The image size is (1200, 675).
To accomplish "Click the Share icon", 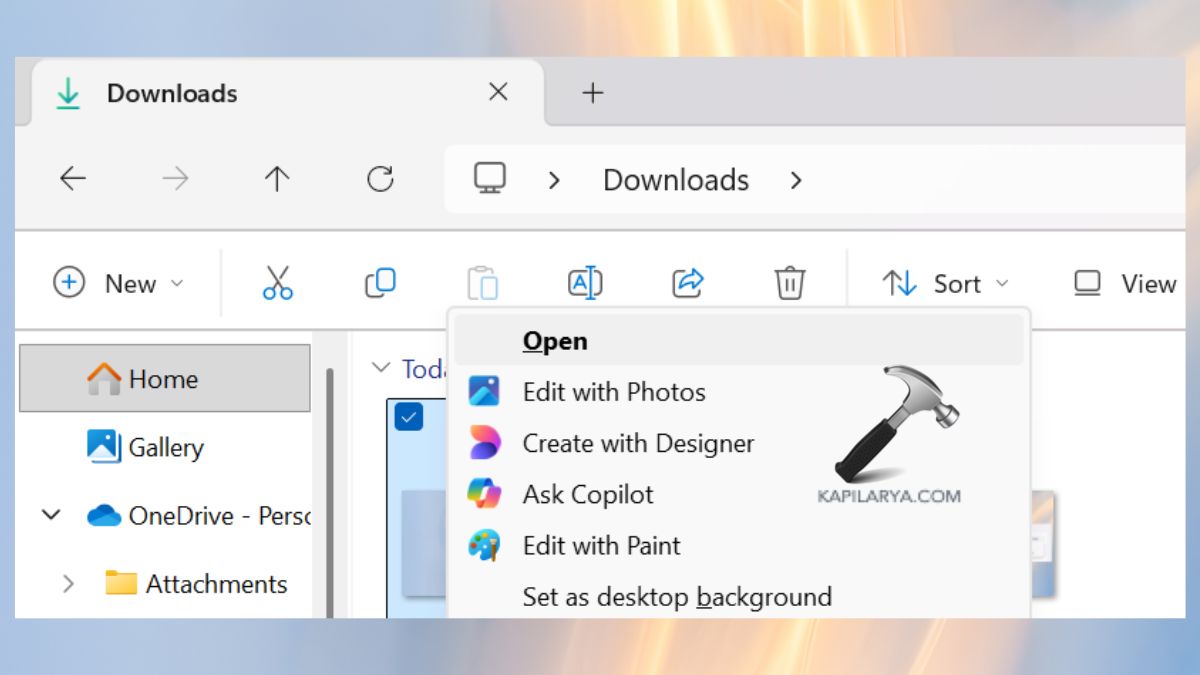I will (x=687, y=283).
